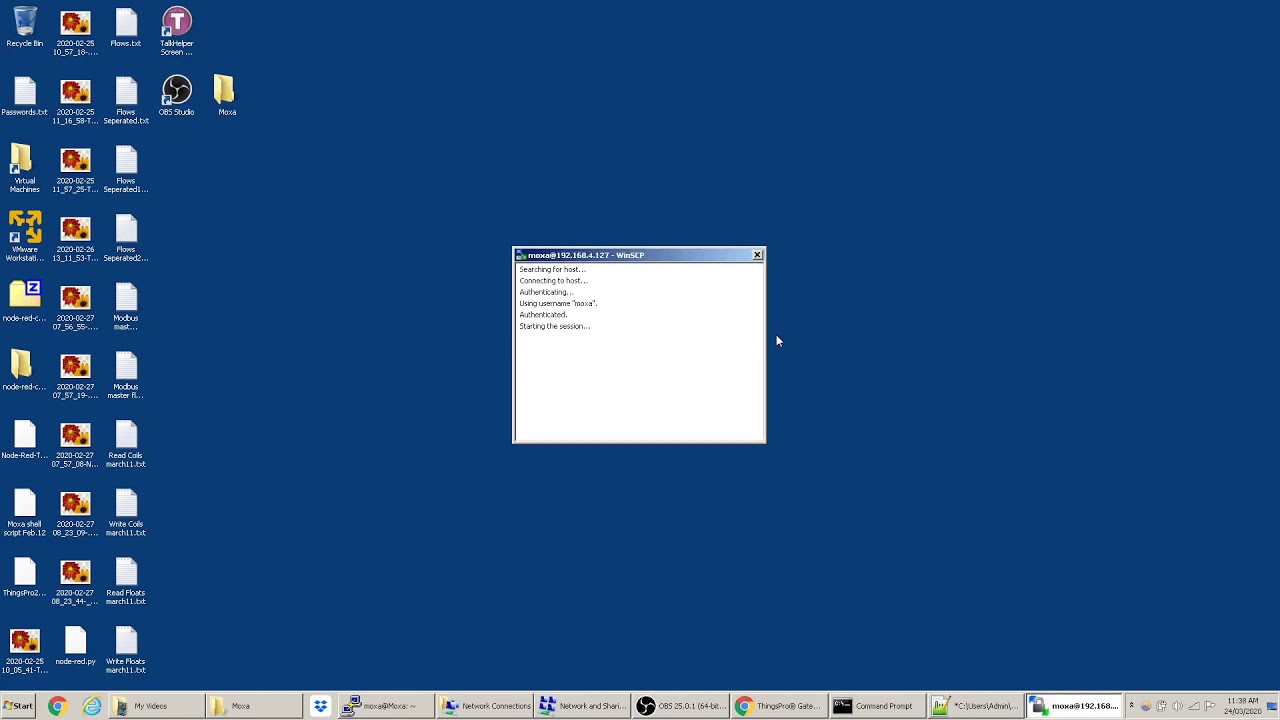
Task: Select the 2020-02-27 08_23_44 image file
Action: (75, 582)
